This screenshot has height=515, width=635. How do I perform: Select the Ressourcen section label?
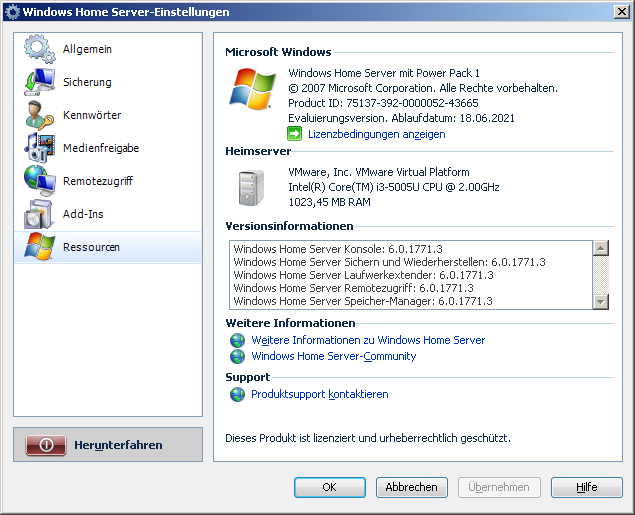[x=91, y=247]
